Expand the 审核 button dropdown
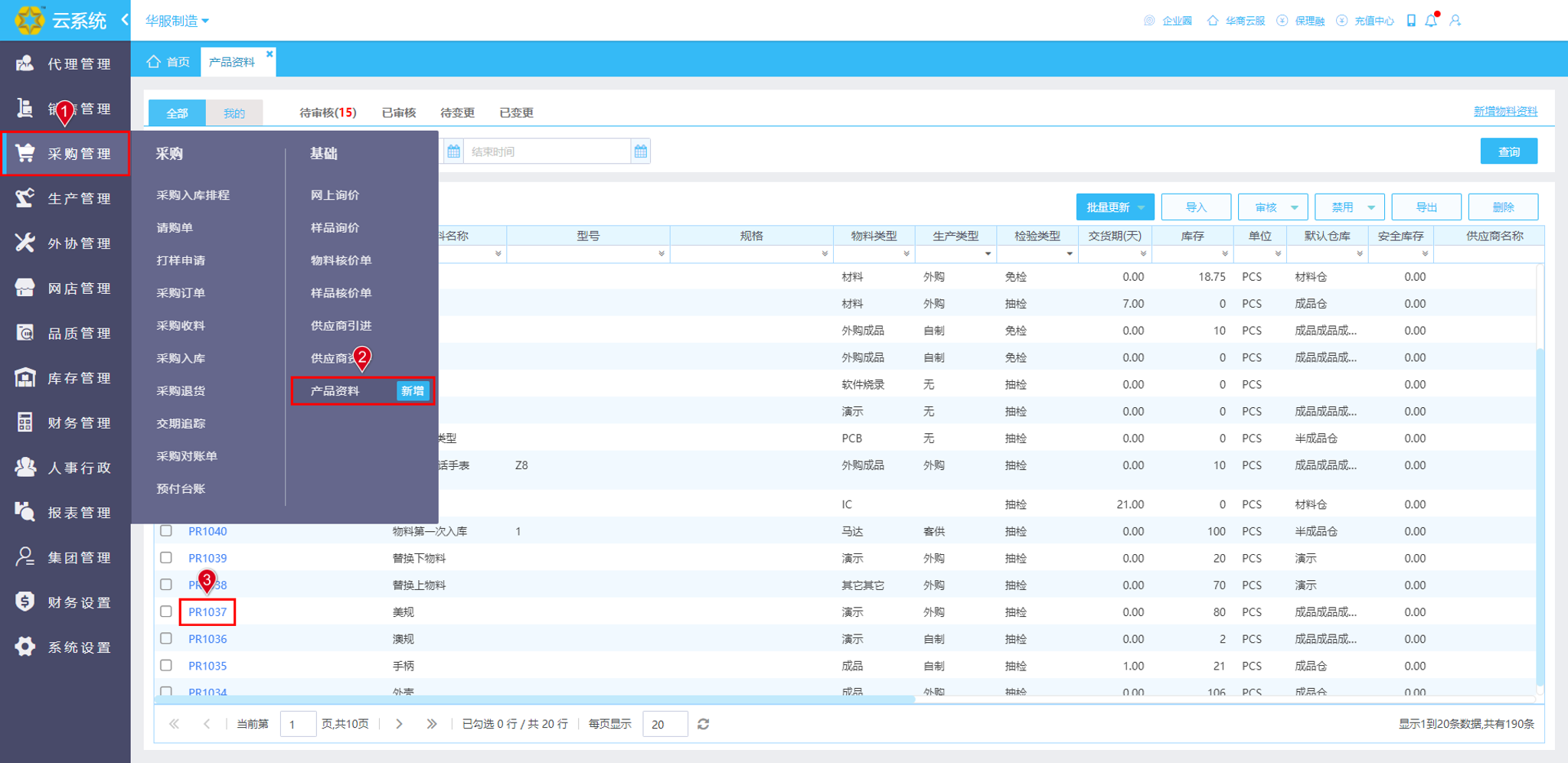 [x=1295, y=207]
